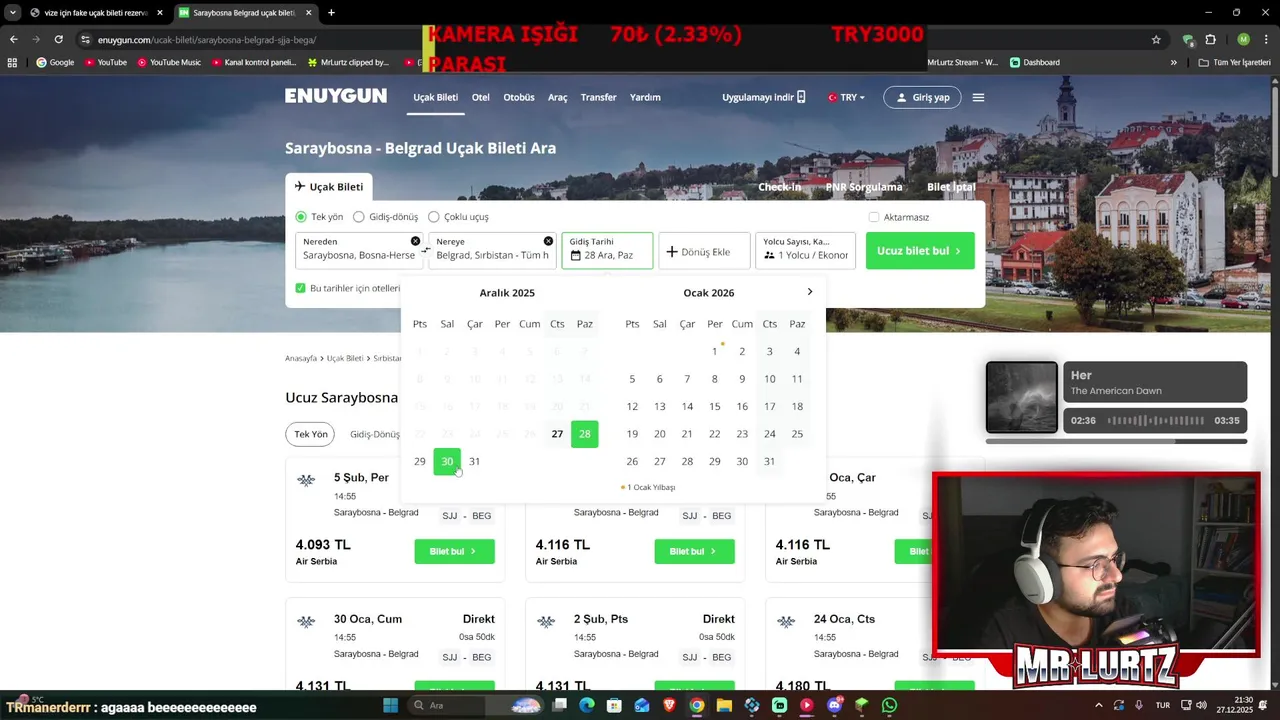Select the Çoklu uçuş radio option
Screen dimensions: 1280x720
click(x=433, y=216)
